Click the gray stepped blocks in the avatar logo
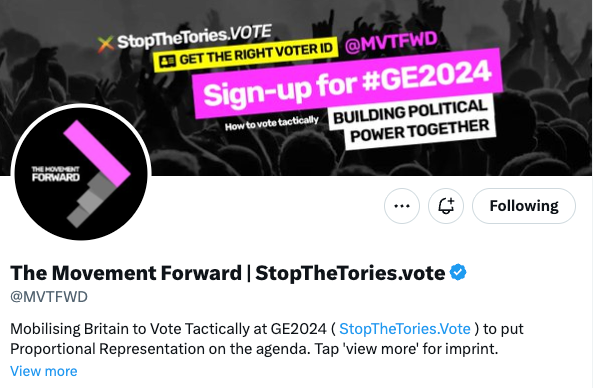This screenshot has width=596, height=388. click(91, 200)
